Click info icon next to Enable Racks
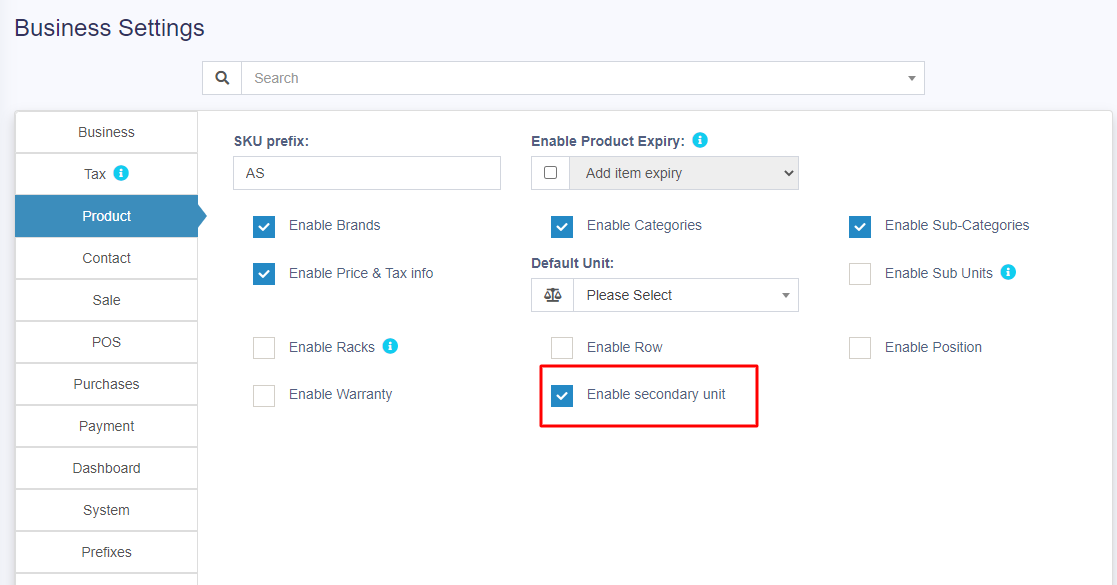 coord(390,346)
